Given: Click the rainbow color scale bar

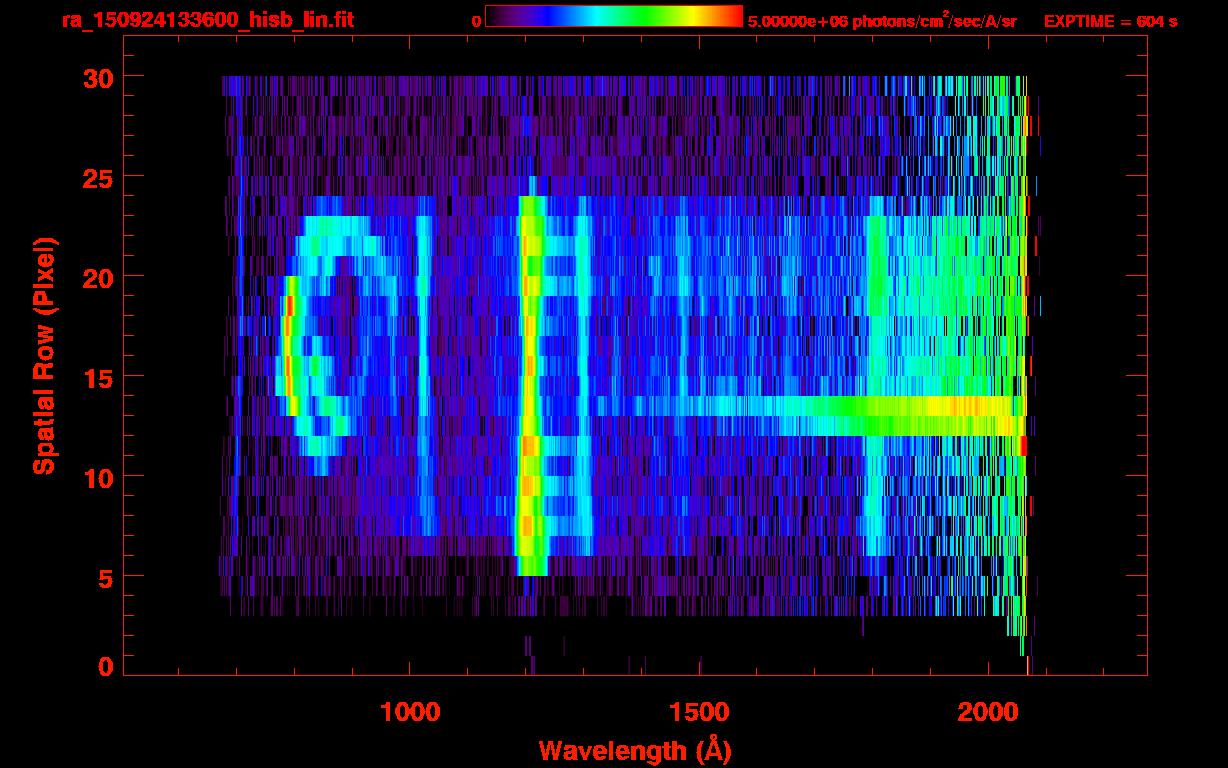Looking at the screenshot, I should 614,16.
